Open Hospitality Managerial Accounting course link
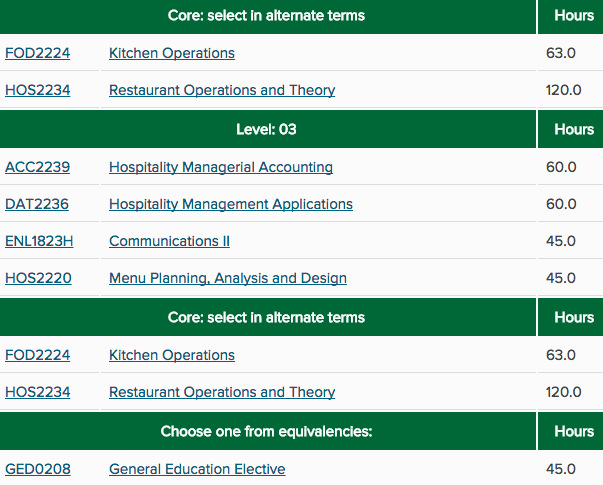Viewport: 603px width, 485px height. pyautogui.click(x=221, y=167)
